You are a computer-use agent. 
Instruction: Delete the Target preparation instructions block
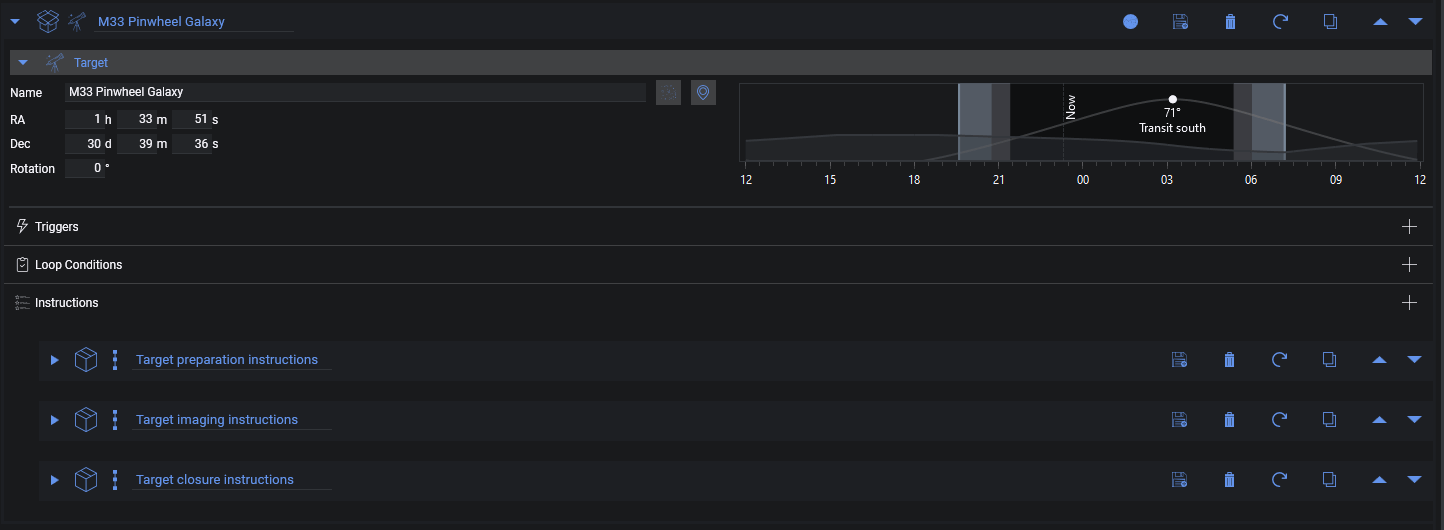pyautogui.click(x=1230, y=360)
